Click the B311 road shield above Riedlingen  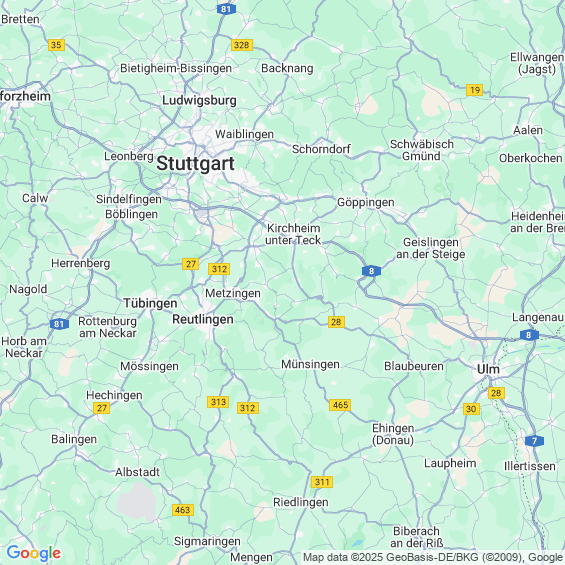(322, 482)
